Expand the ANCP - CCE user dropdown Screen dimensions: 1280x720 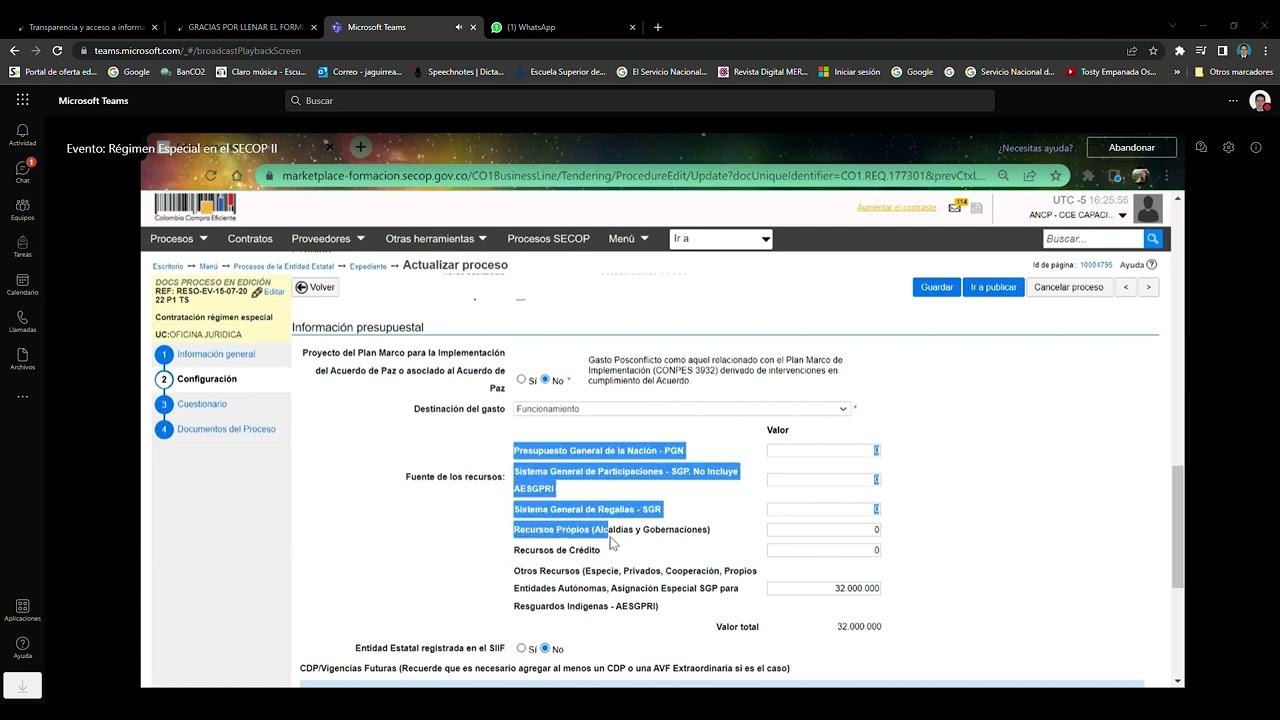click(1123, 215)
